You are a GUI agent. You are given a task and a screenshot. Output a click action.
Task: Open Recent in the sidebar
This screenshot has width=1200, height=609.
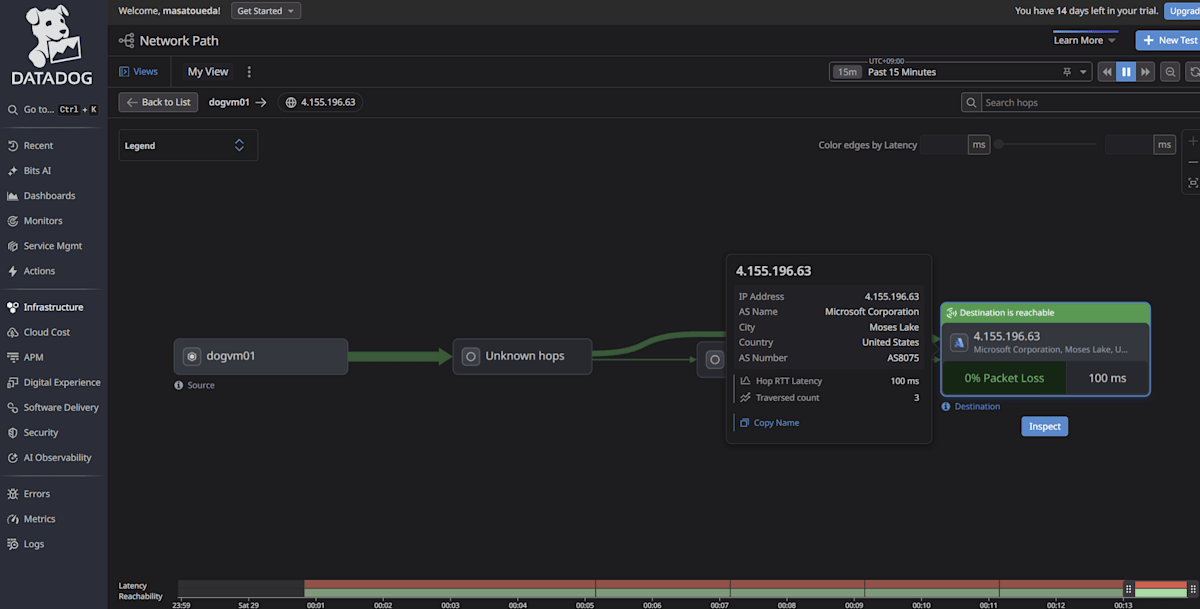pos(38,146)
